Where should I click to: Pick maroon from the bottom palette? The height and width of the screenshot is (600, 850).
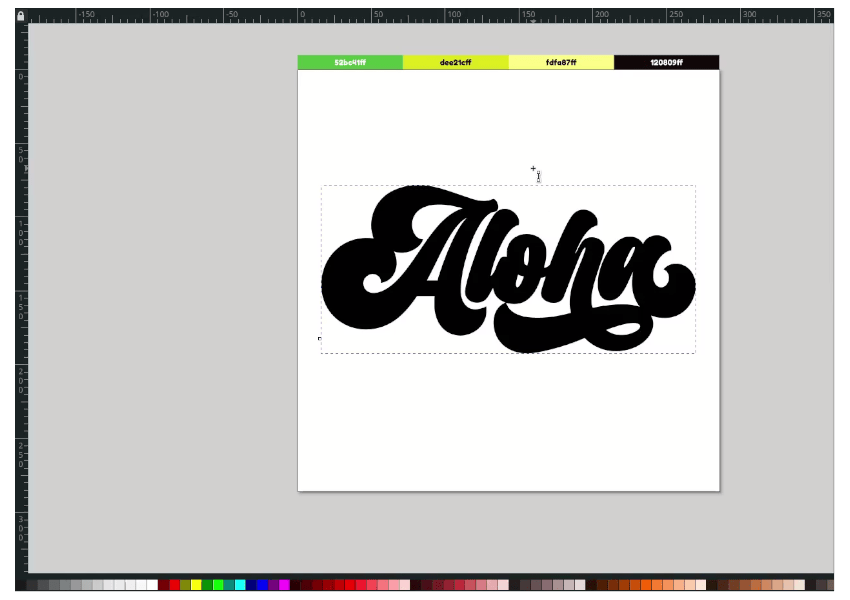tap(163, 585)
